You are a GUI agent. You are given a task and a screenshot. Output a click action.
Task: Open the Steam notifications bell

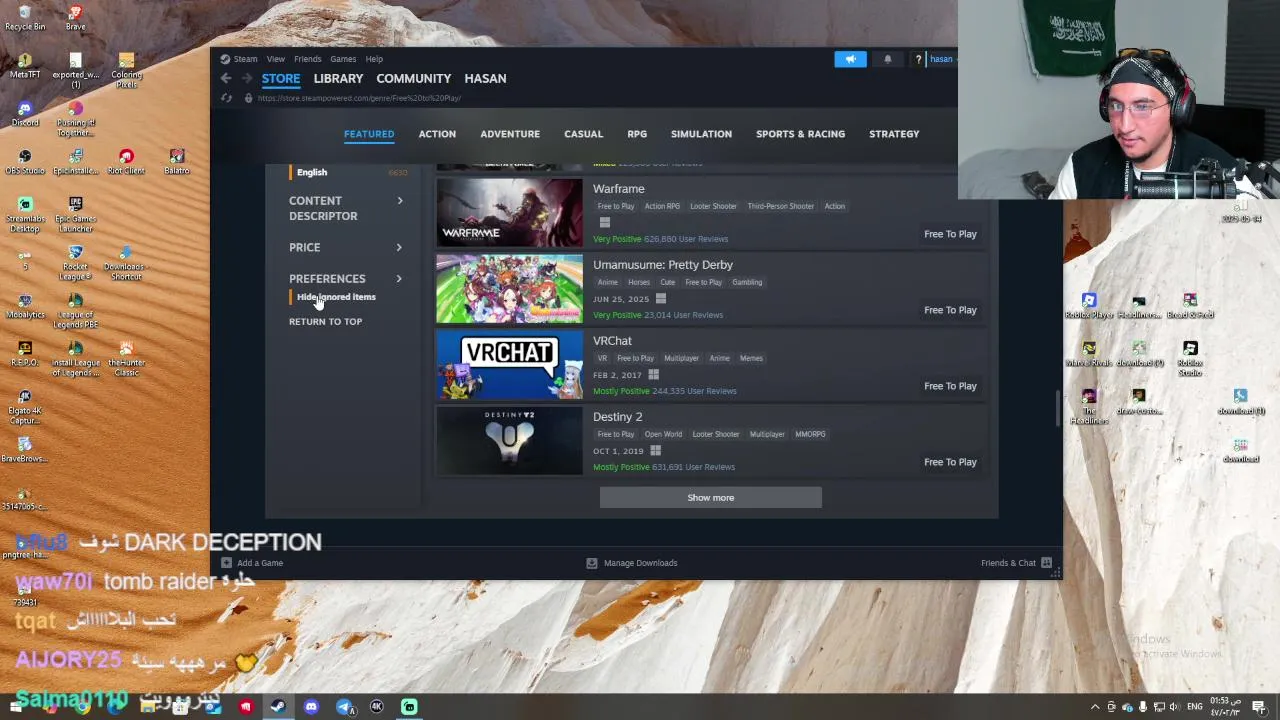pyautogui.click(x=887, y=59)
